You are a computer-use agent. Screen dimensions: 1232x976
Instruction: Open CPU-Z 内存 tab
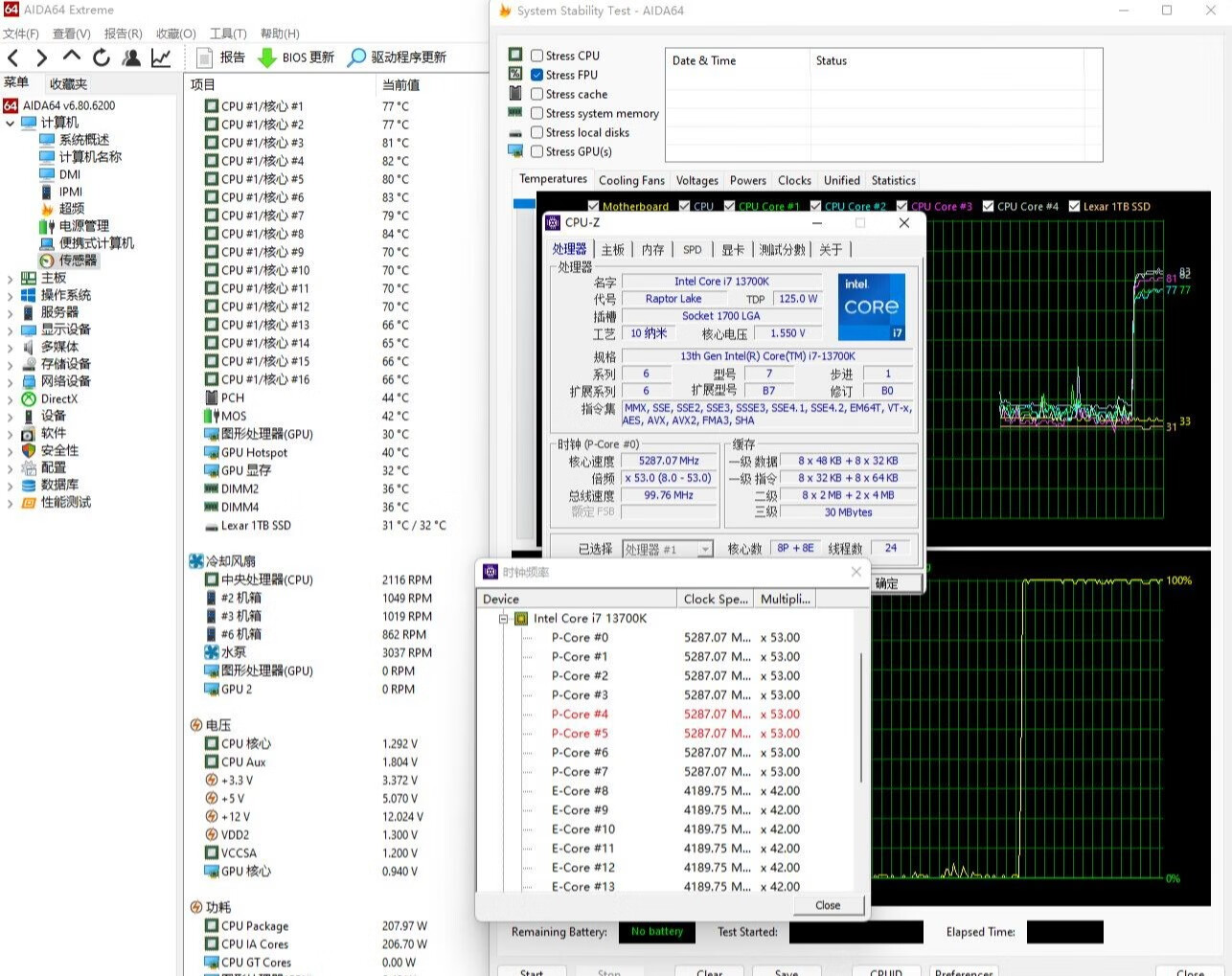pyautogui.click(x=652, y=250)
